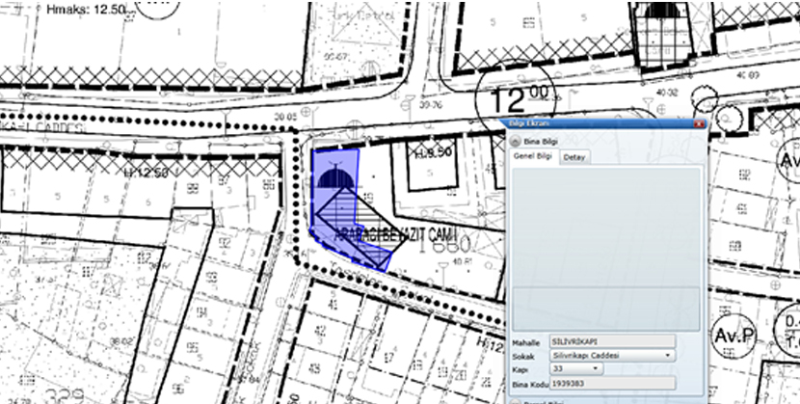Screen dimensions: 800x404
Task: Select the Genel Bilgi tab
Action: pyautogui.click(x=533, y=157)
